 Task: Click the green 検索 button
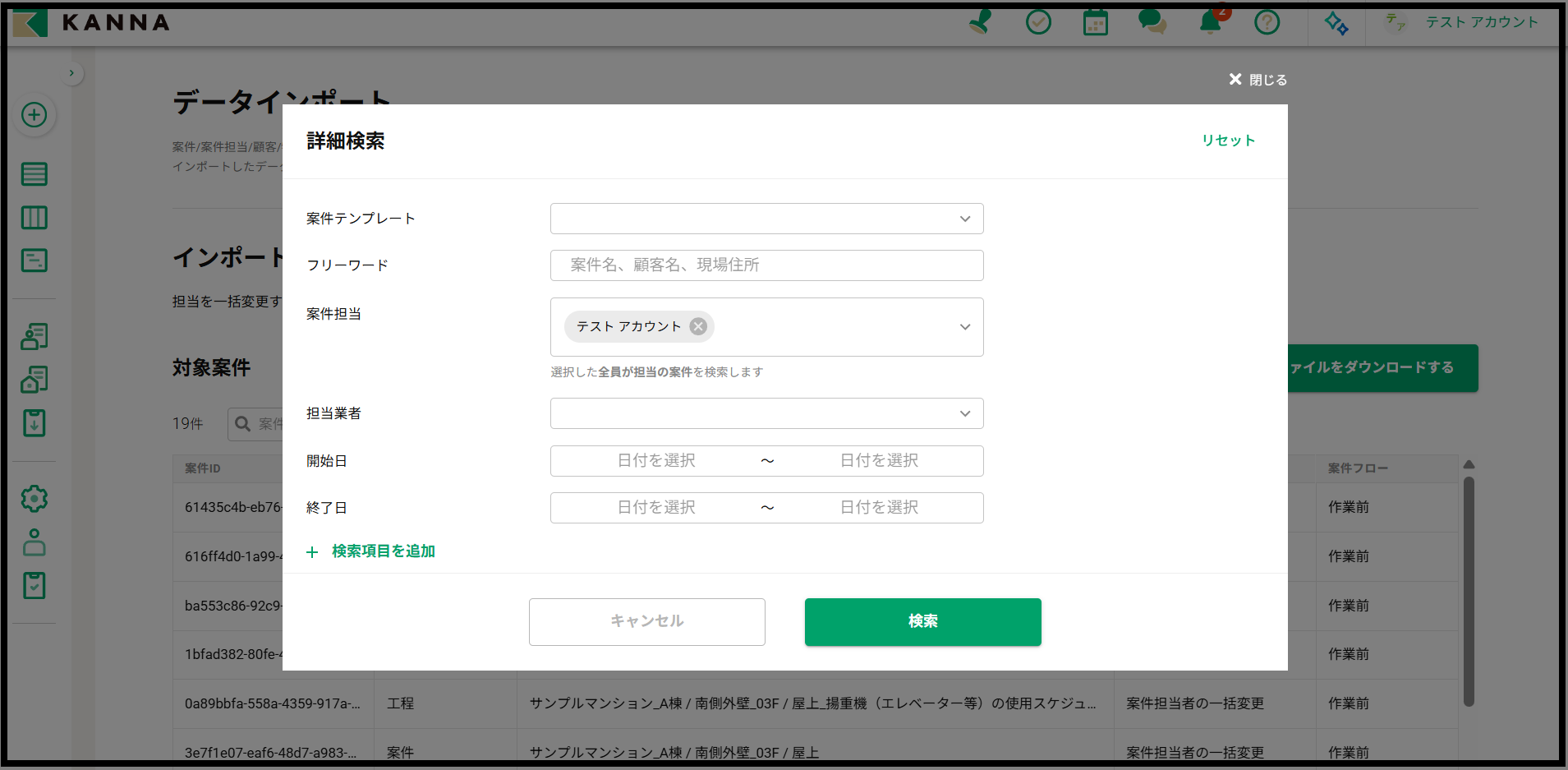coord(922,621)
